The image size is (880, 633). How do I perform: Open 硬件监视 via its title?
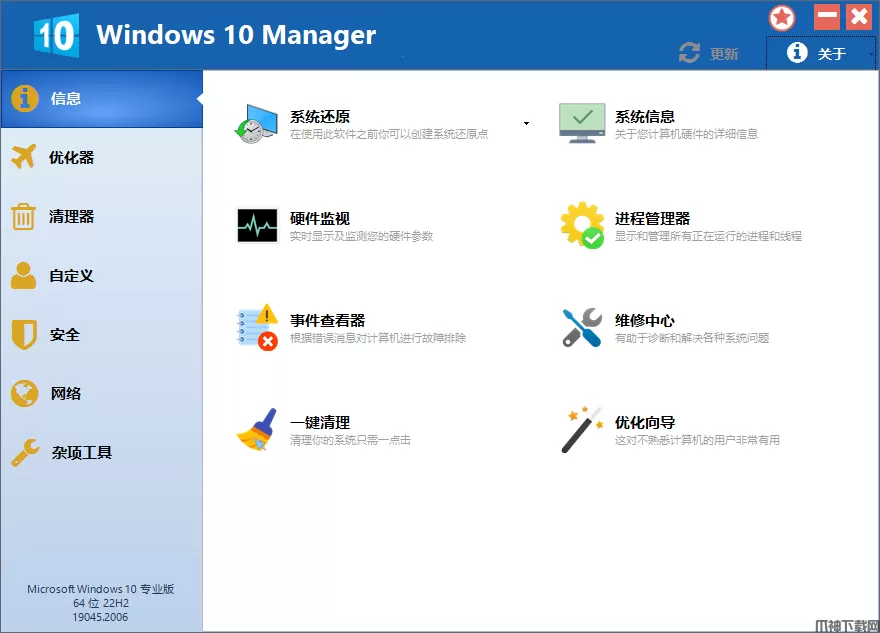(x=320, y=218)
